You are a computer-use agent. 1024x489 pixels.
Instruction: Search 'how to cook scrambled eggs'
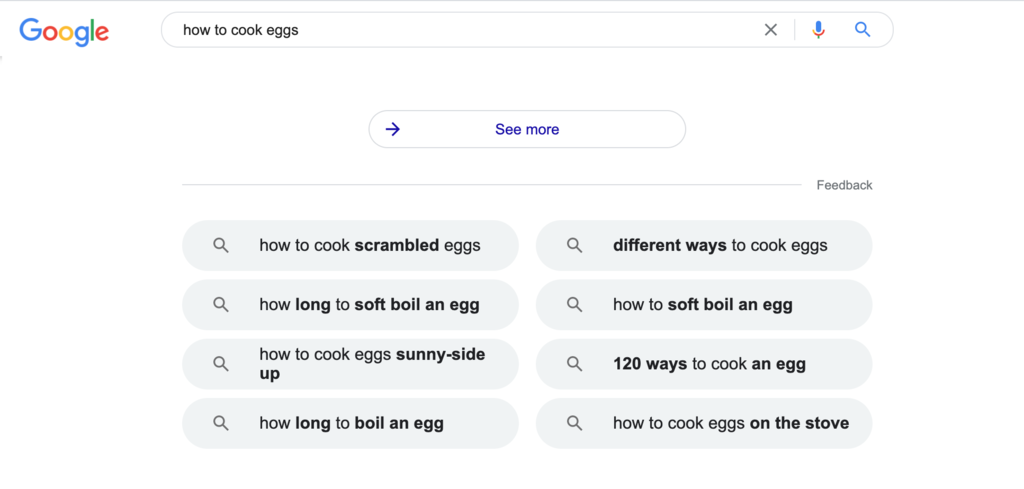pyautogui.click(x=370, y=245)
